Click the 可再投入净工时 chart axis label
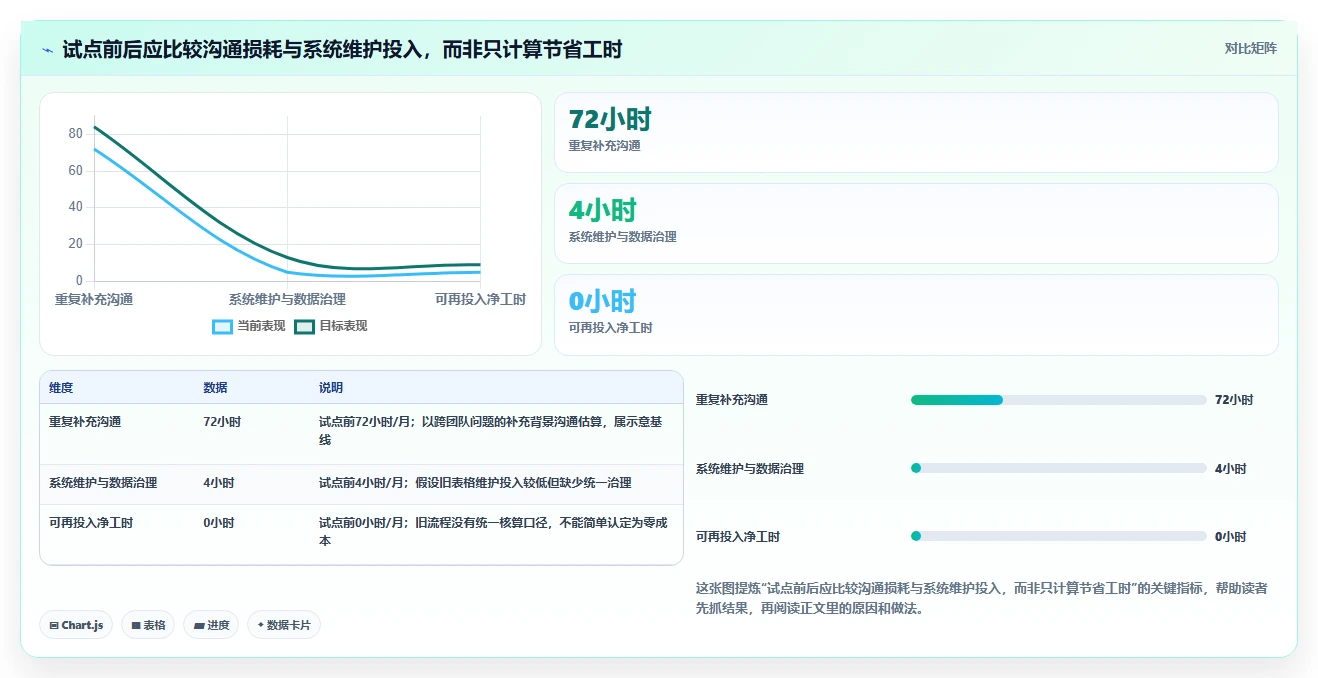 pyautogui.click(x=480, y=299)
